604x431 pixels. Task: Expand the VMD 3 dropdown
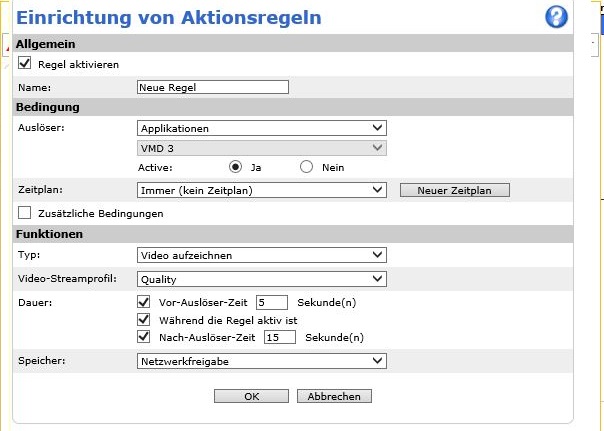[261, 147]
